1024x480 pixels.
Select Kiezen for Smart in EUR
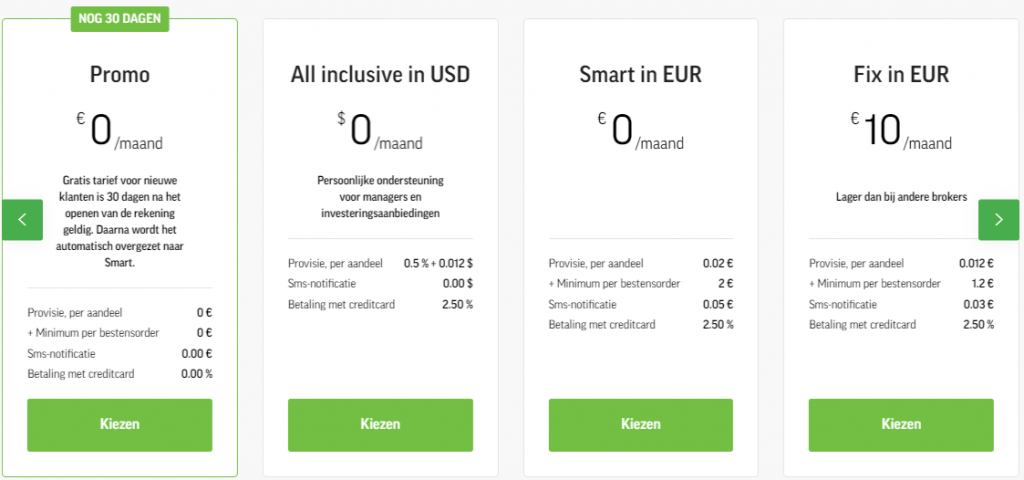641,424
